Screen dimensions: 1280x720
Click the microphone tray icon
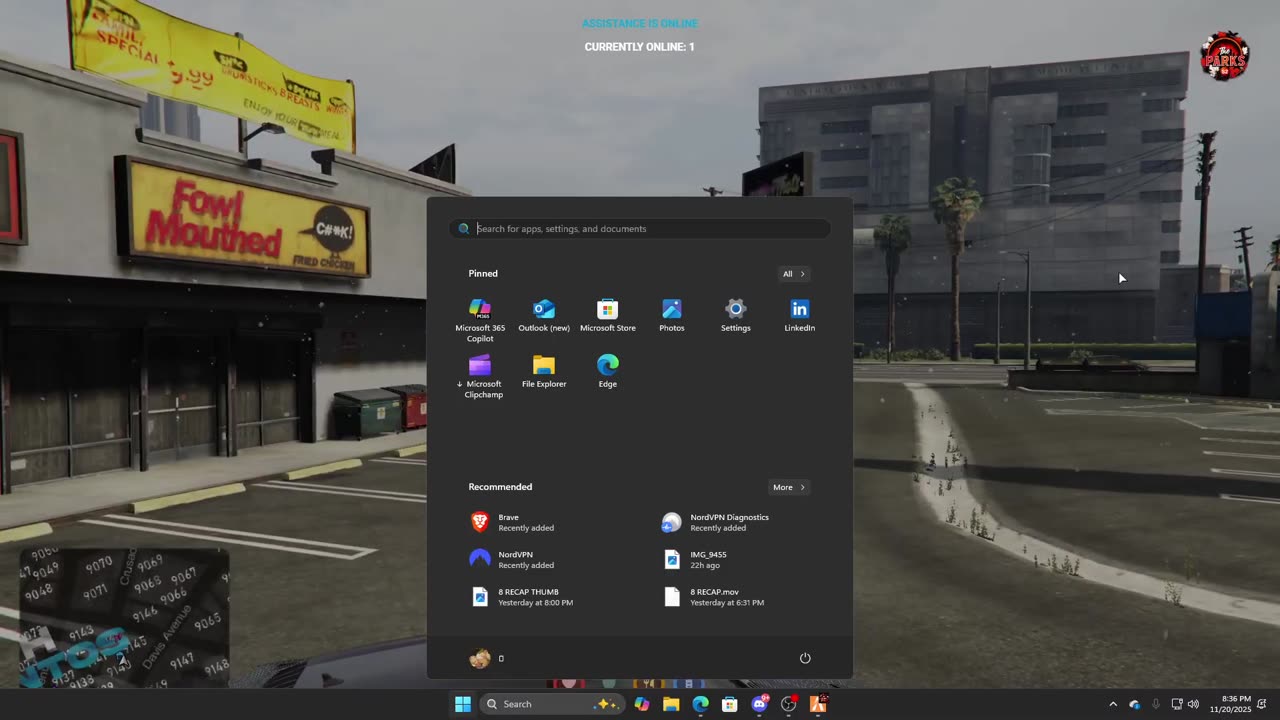1156,704
